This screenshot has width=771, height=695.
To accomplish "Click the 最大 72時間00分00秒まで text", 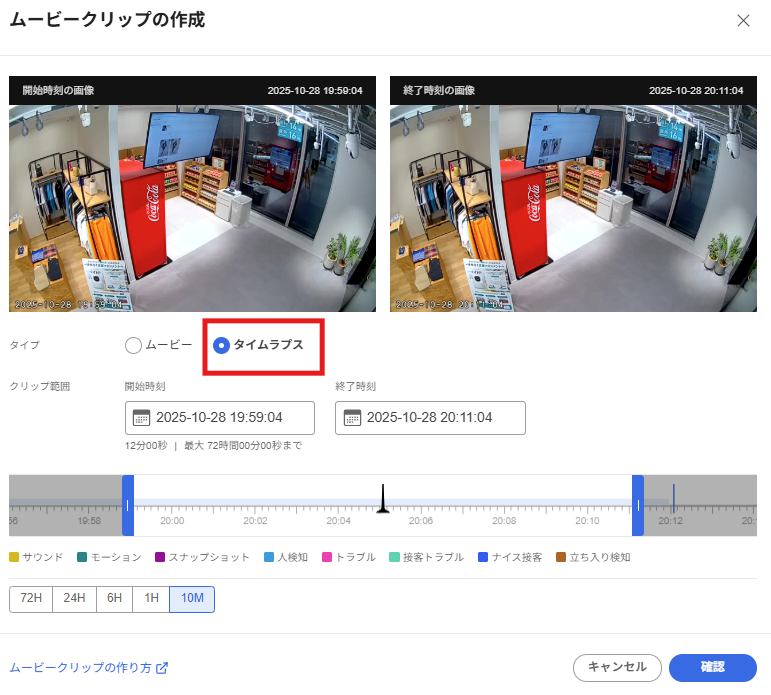I will coord(243,446).
